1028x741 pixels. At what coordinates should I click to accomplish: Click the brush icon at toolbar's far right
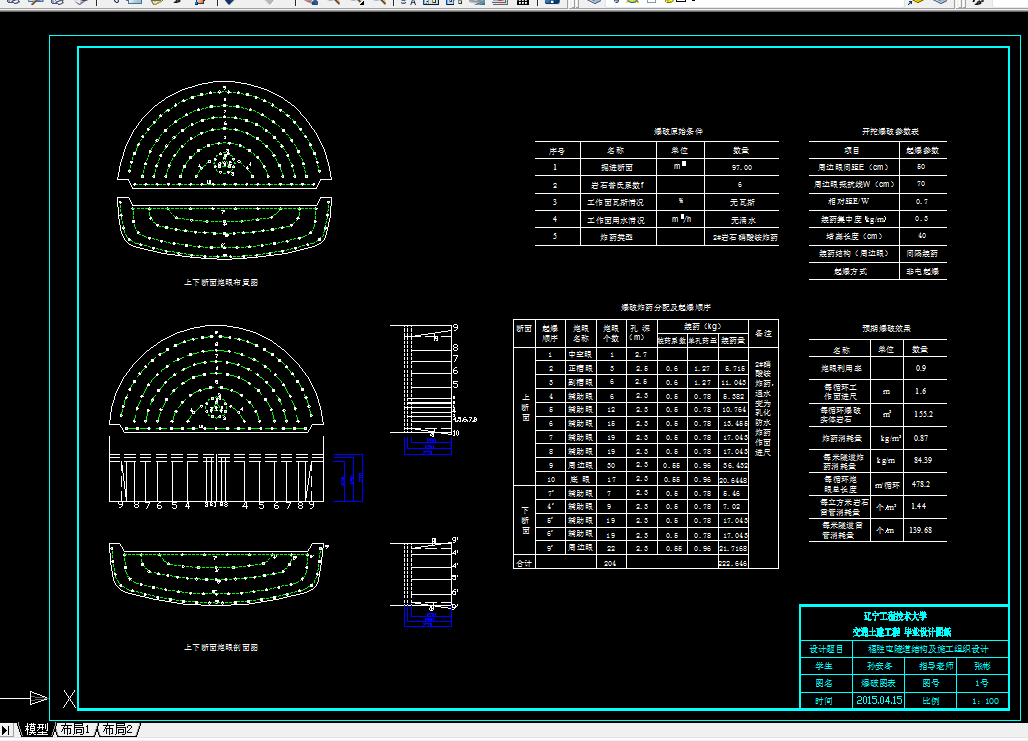tap(978, 2)
